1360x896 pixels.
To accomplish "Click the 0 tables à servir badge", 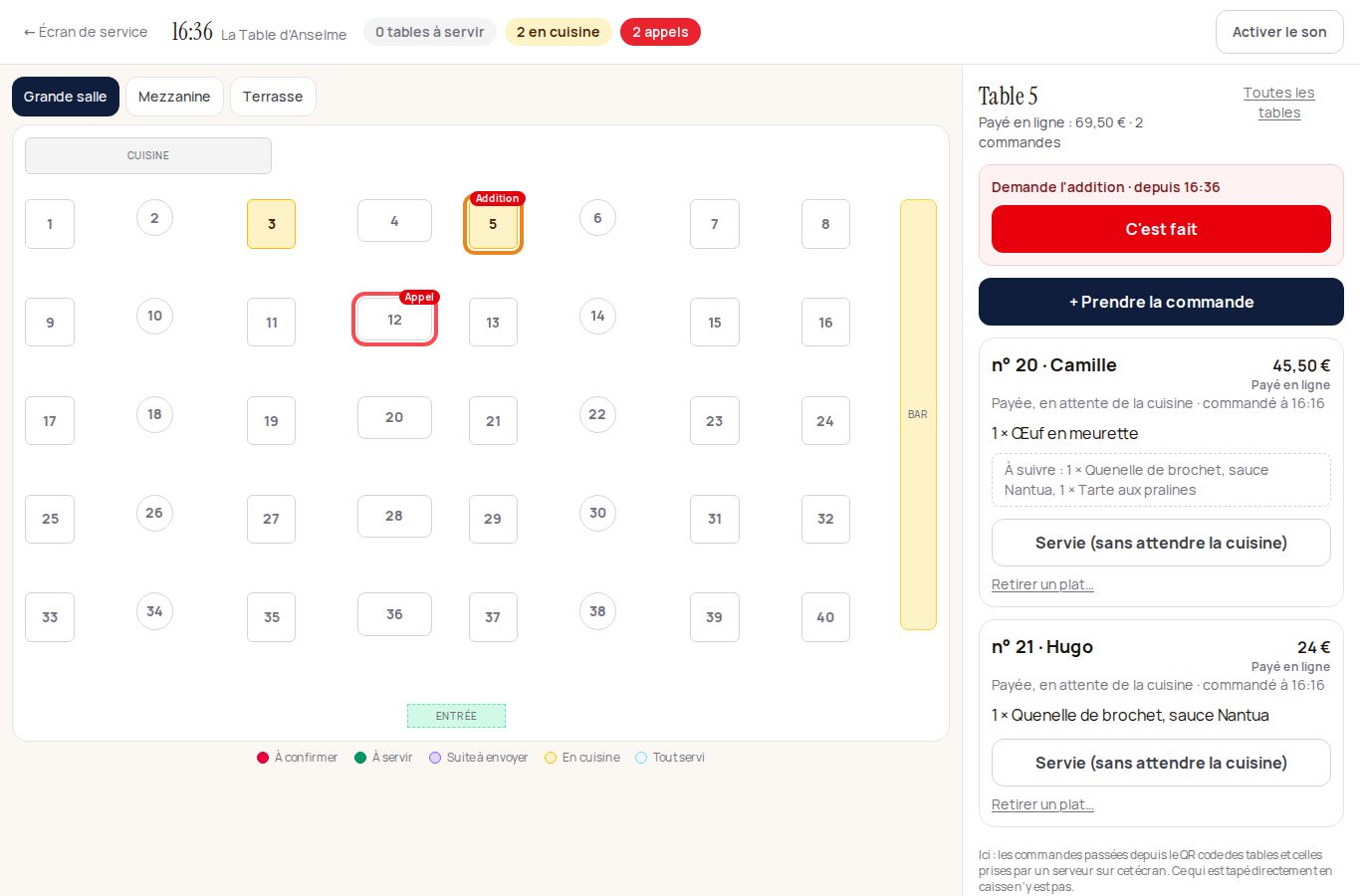I will click(x=429, y=32).
